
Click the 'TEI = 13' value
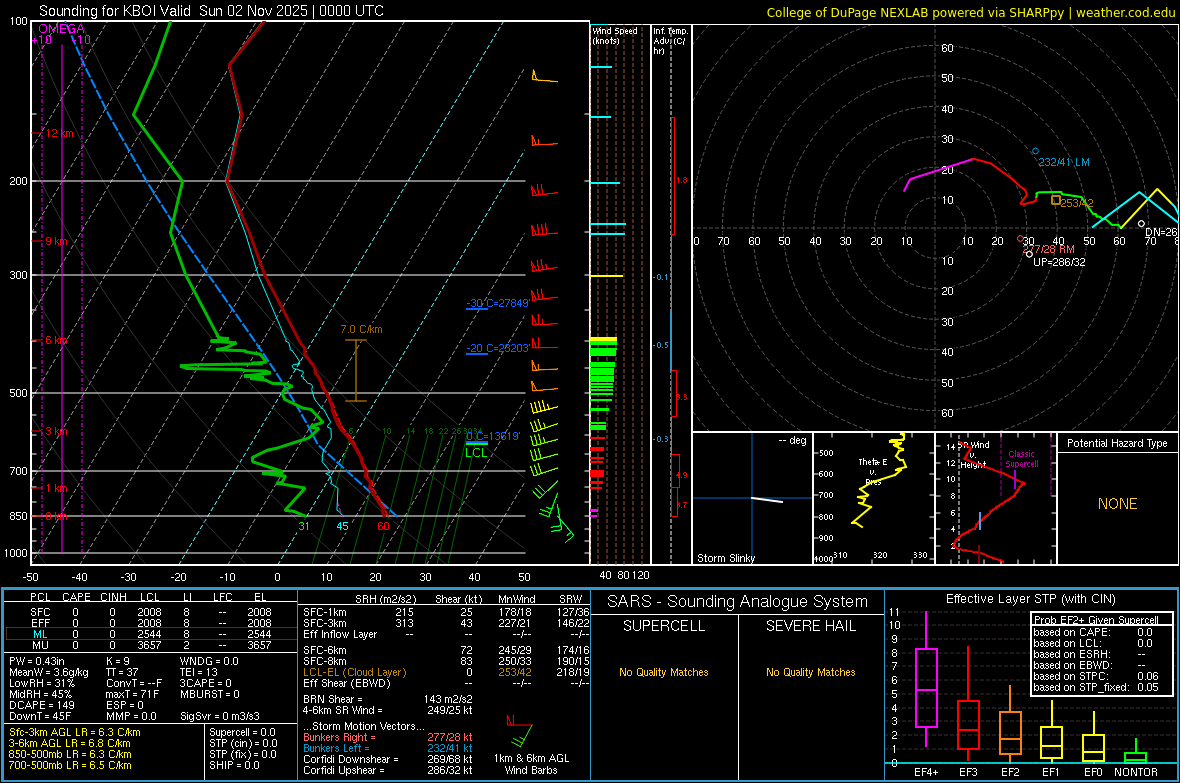click(199, 672)
